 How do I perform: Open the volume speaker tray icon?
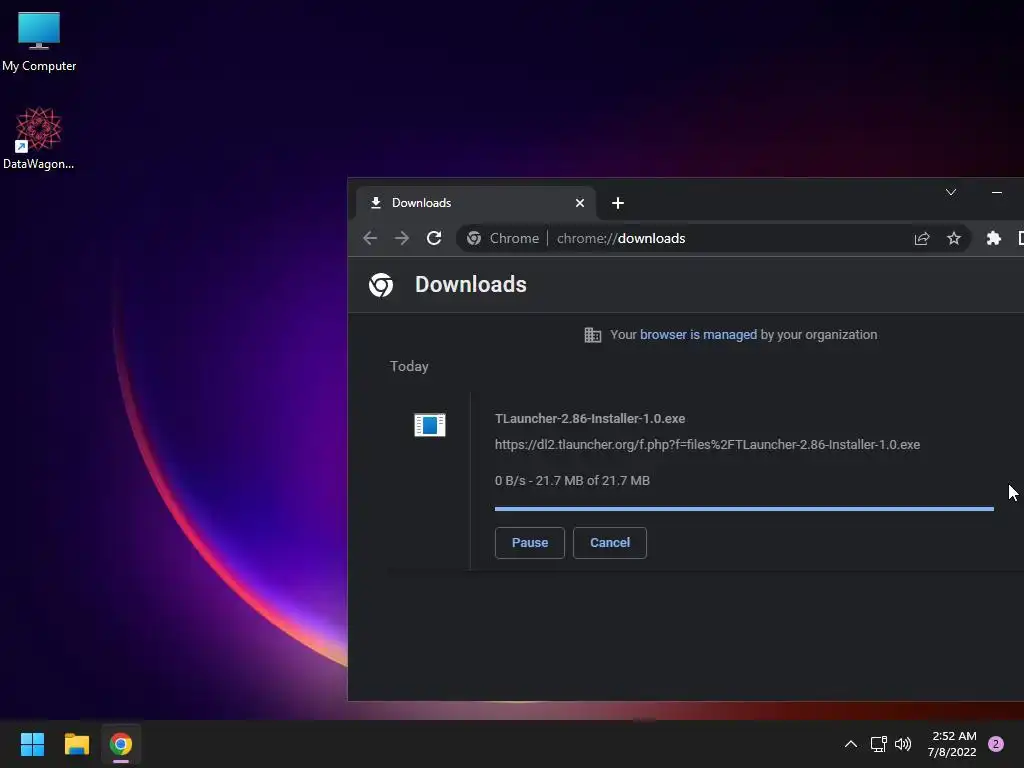(x=903, y=744)
